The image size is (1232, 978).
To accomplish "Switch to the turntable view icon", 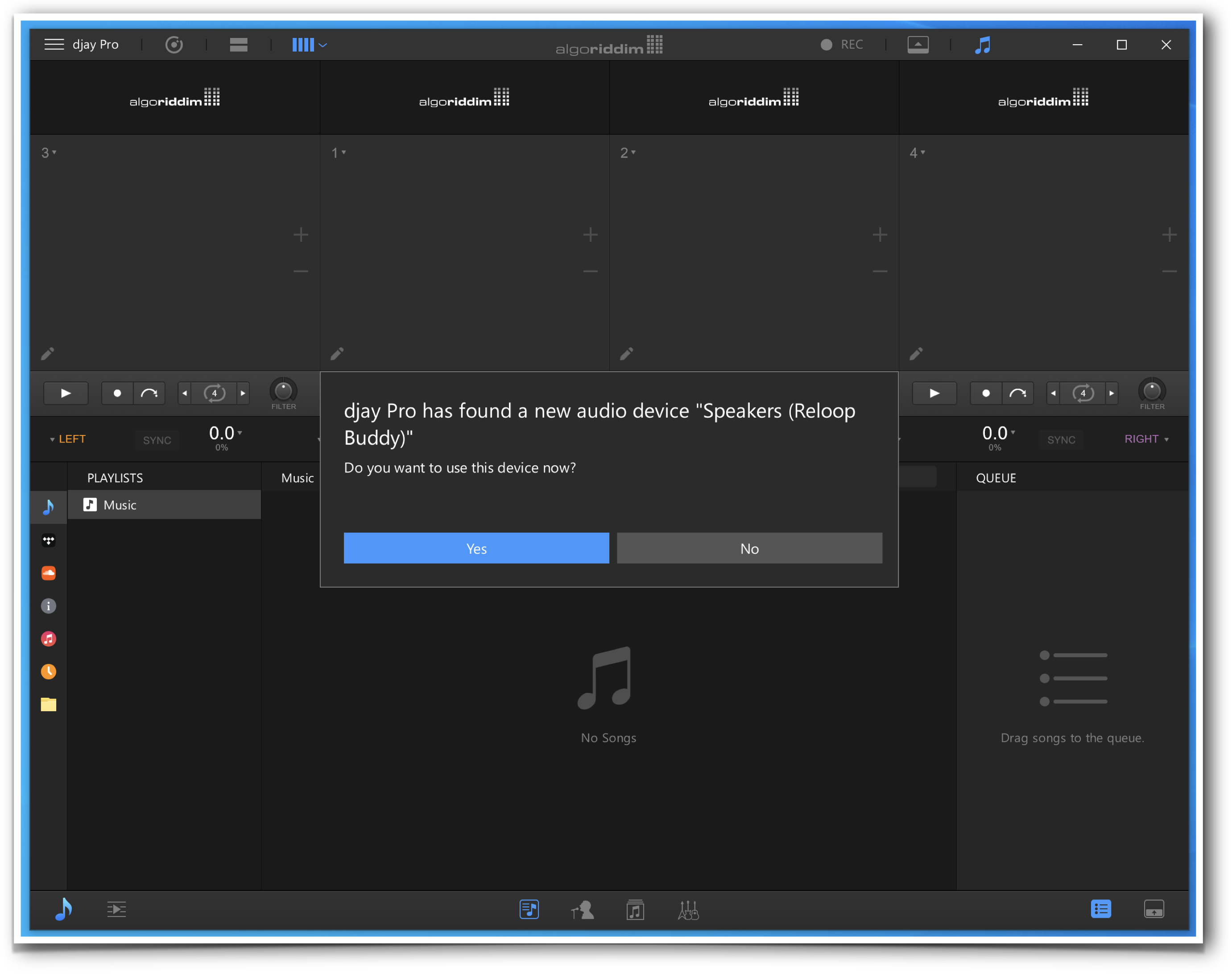I will pos(174,45).
